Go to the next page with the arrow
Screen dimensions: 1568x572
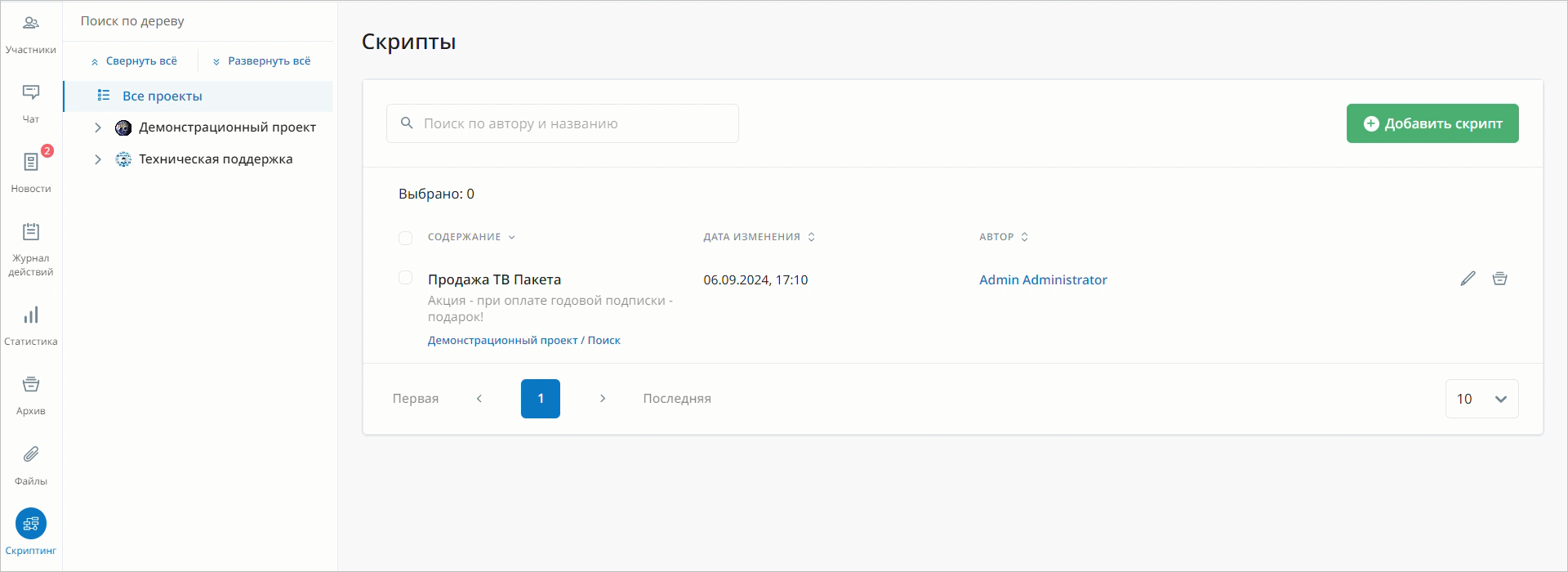click(x=603, y=399)
